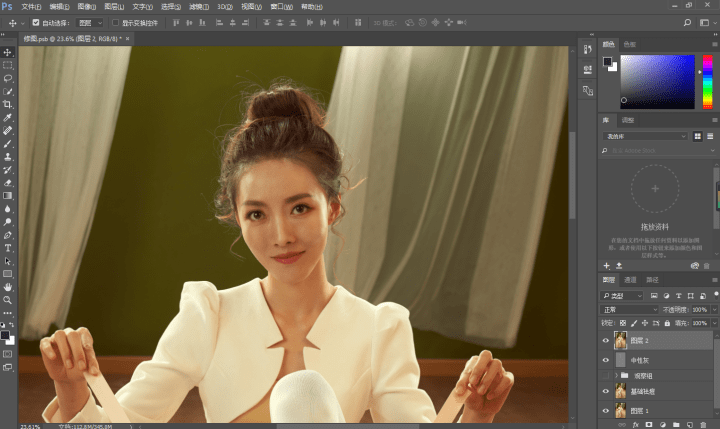Toggle Quick Mask mode icon
Viewport: 720px width, 429px height.
(7, 354)
